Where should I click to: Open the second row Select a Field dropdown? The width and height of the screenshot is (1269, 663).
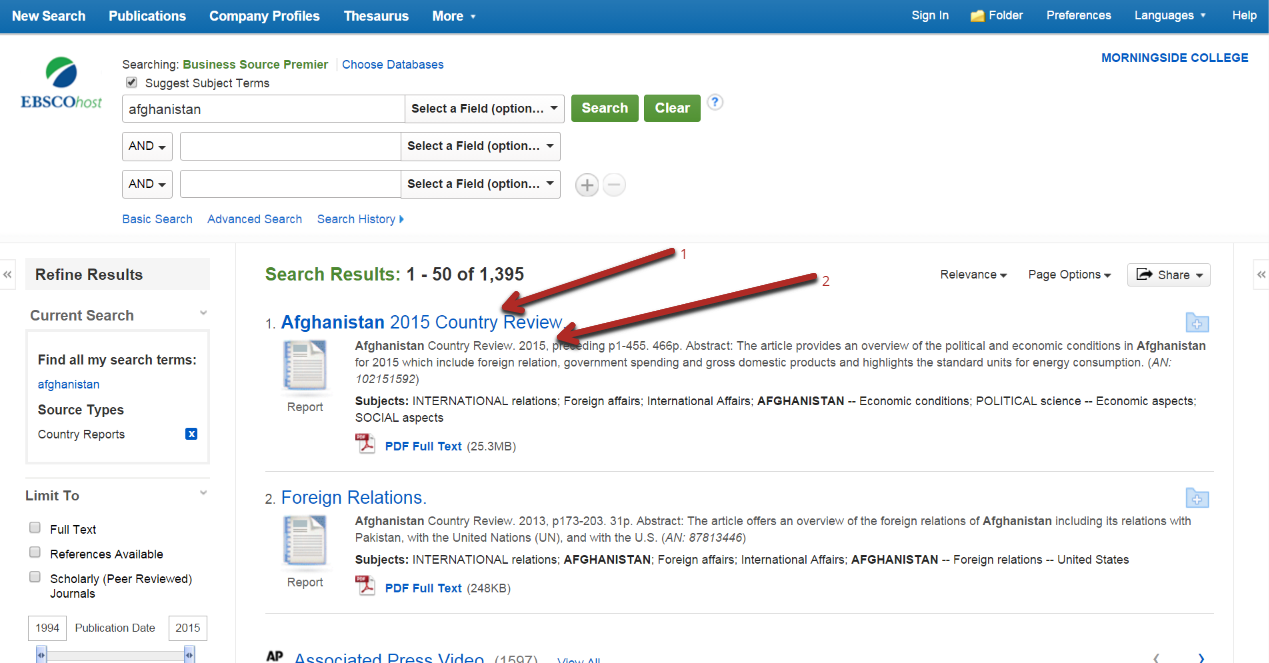(x=480, y=147)
